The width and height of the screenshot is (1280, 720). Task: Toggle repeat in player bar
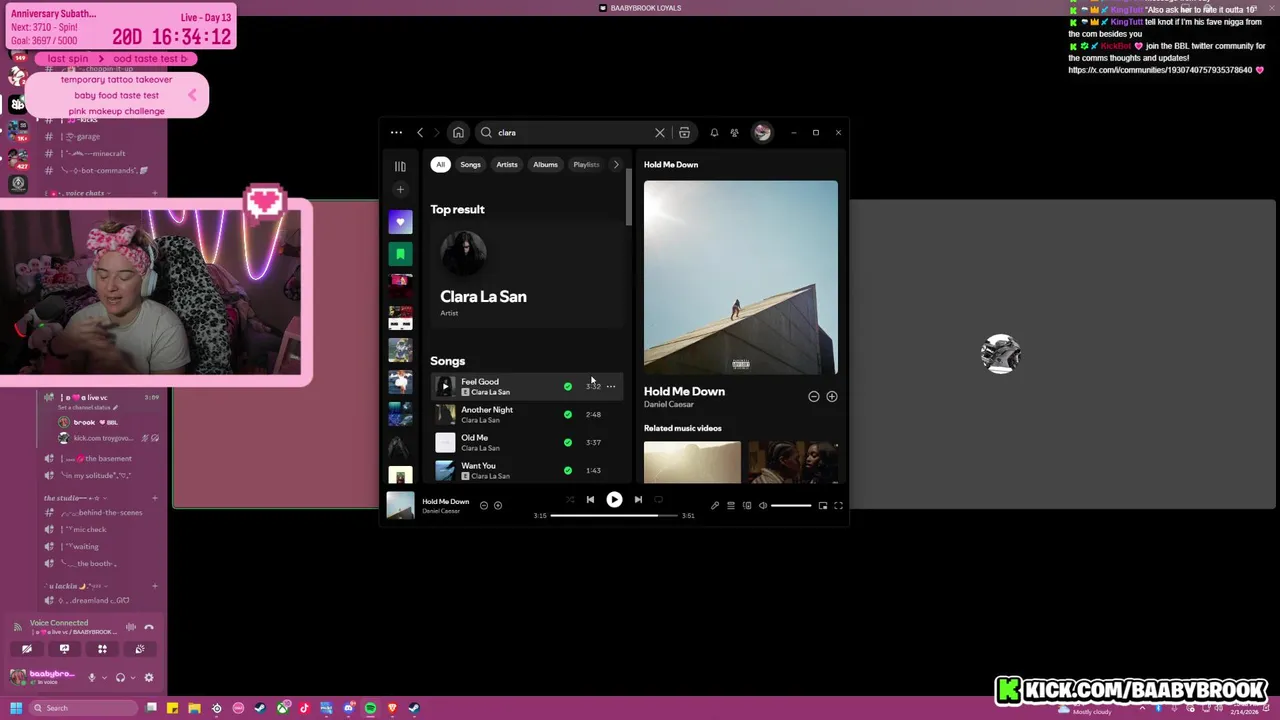pyautogui.click(x=658, y=499)
